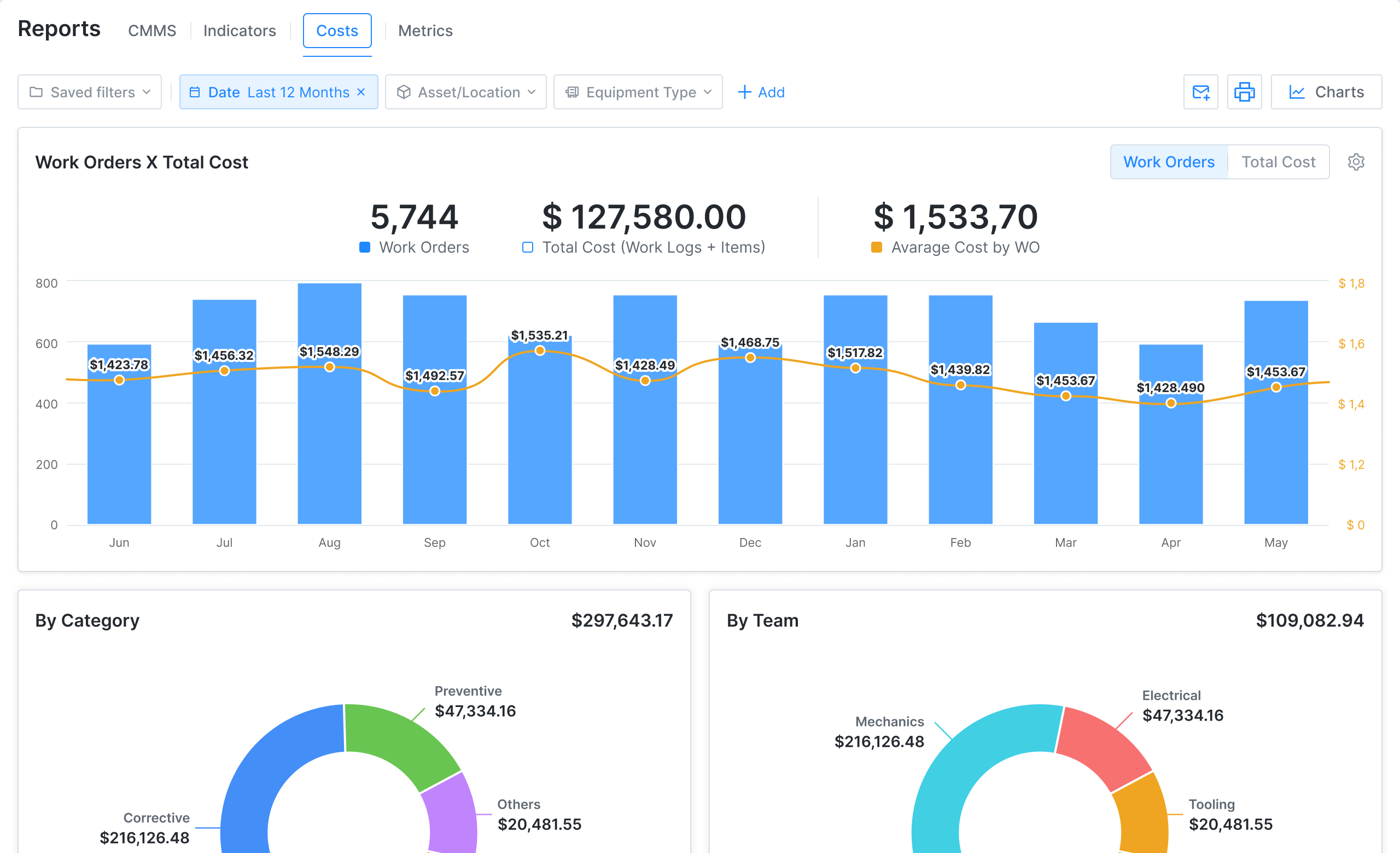Click the folder icon in Saved filters

[36, 92]
